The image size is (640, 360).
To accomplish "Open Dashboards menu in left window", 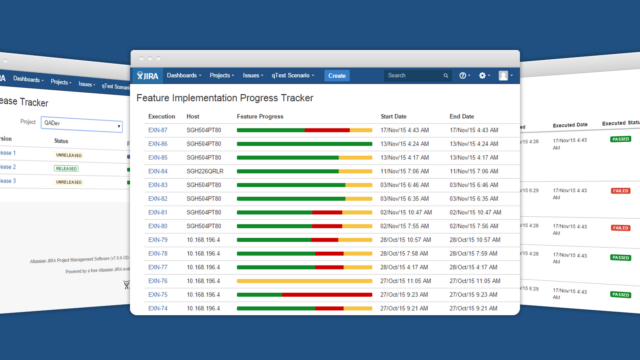I will pos(28,80).
